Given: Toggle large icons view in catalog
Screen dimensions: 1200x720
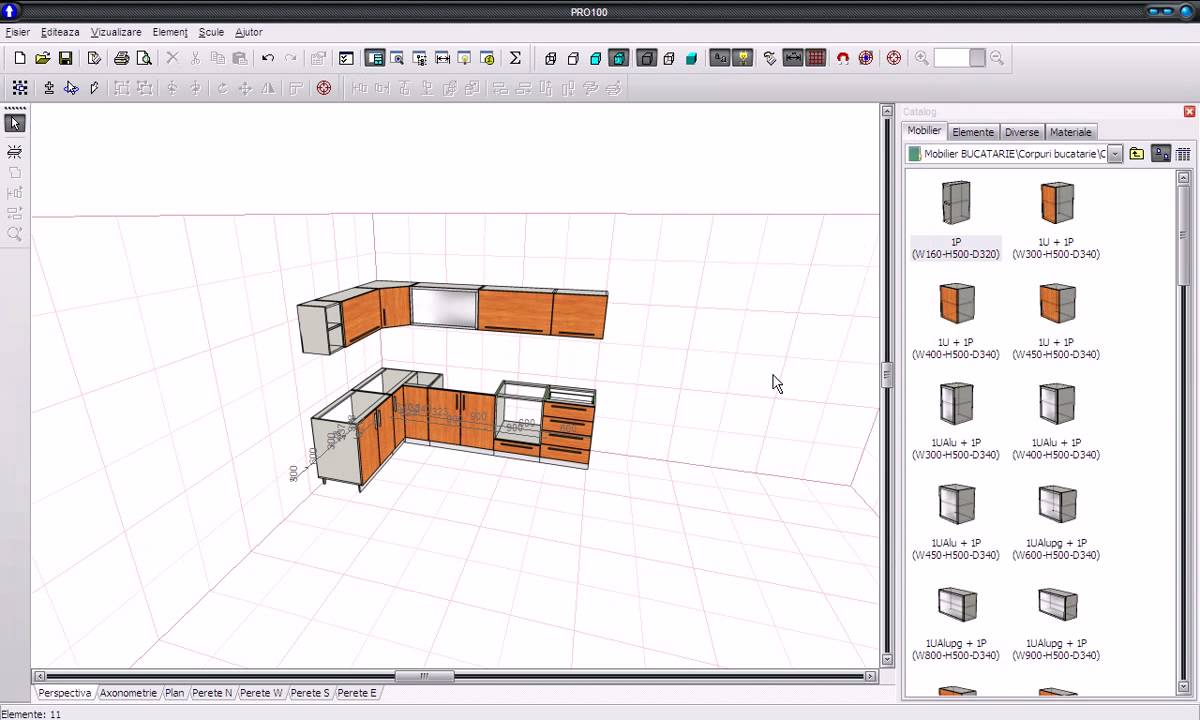Looking at the screenshot, I should (1161, 154).
